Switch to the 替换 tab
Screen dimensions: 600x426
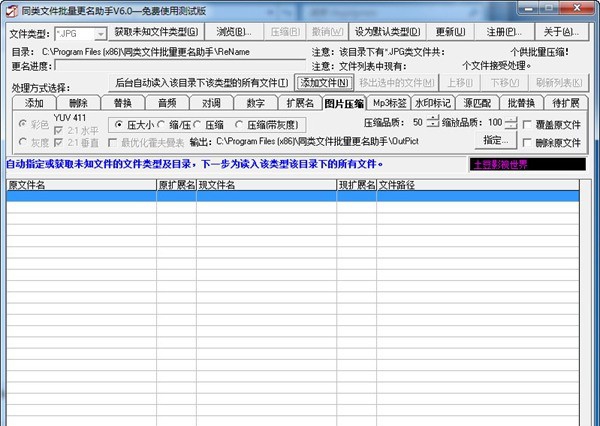tap(123, 103)
